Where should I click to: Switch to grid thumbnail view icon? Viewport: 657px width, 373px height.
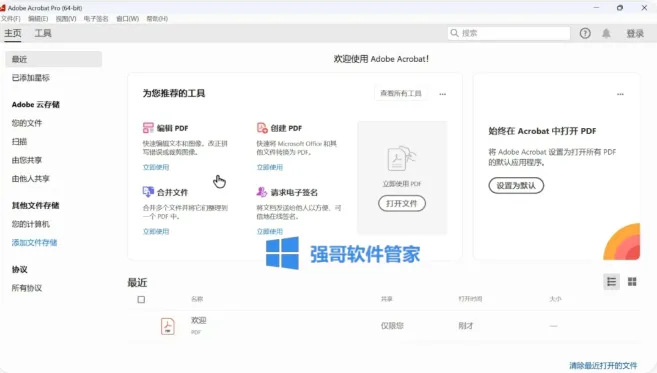click(x=632, y=282)
